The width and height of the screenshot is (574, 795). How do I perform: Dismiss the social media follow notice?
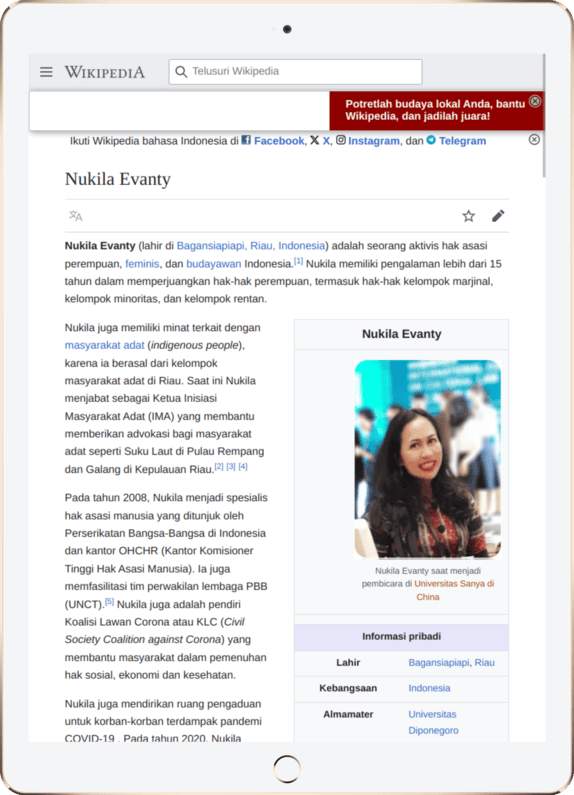pos(534,139)
